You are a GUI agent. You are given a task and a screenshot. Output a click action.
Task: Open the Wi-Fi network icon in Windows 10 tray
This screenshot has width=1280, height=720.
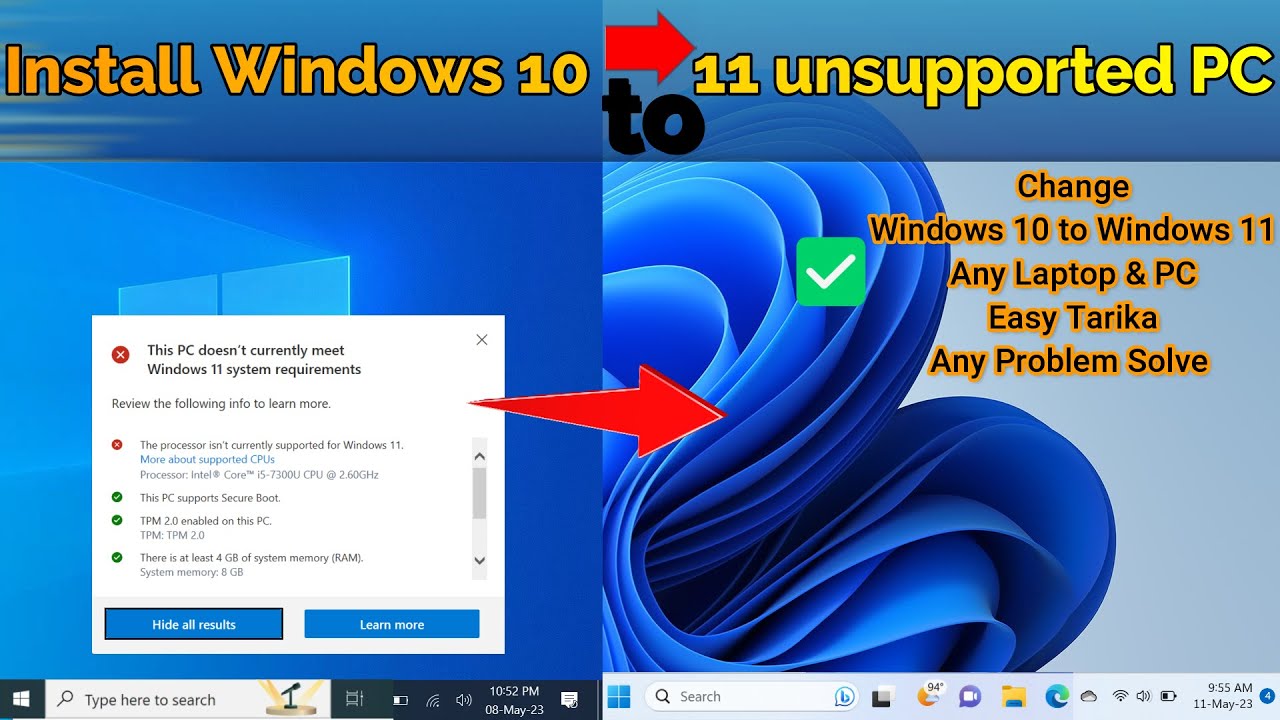pyautogui.click(x=433, y=701)
